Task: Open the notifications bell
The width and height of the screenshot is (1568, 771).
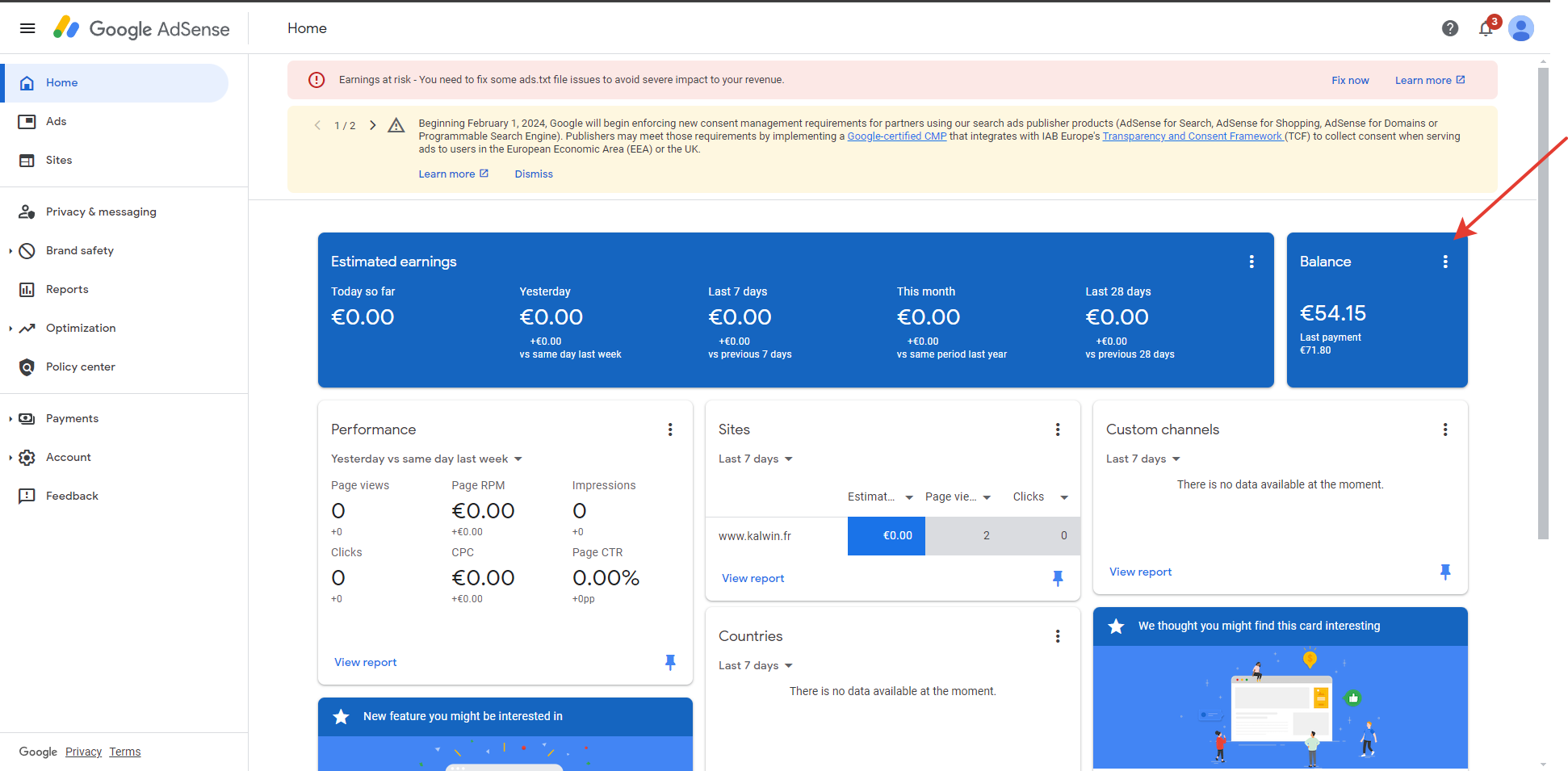Action: click(1486, 28)
